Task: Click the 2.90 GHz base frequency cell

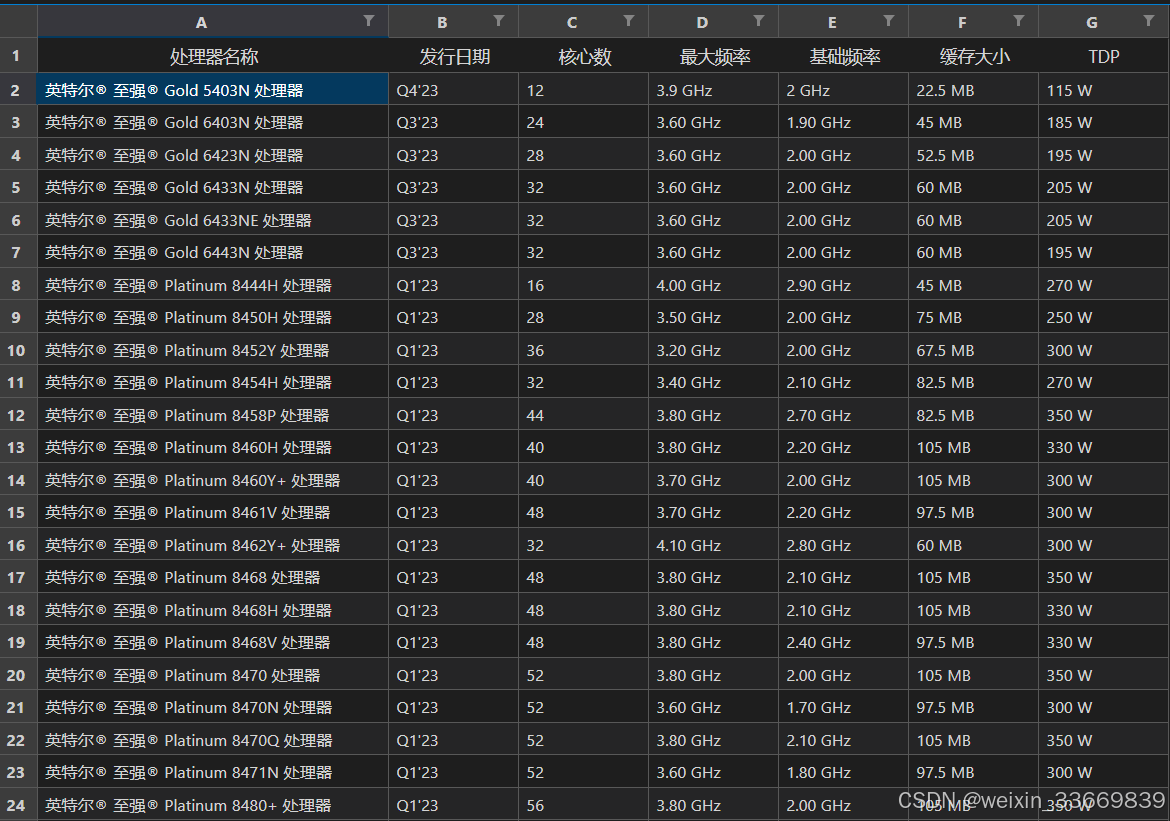Action: point(843,285)
